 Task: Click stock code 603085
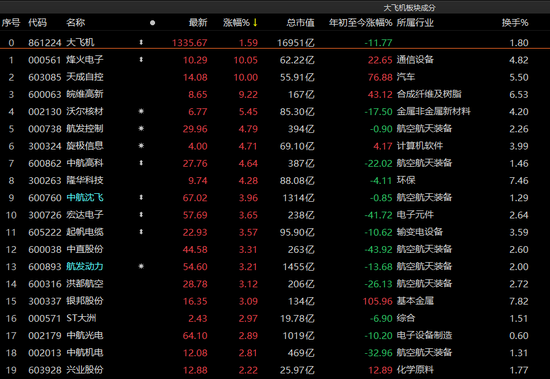pyautogui.click(x=45, y=77)
